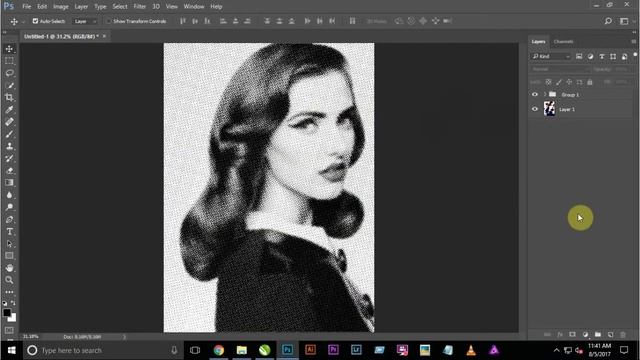Filter layers by adjustment layers icon
Viewport: 640px width, 360px height.
[x=590, y=56]
